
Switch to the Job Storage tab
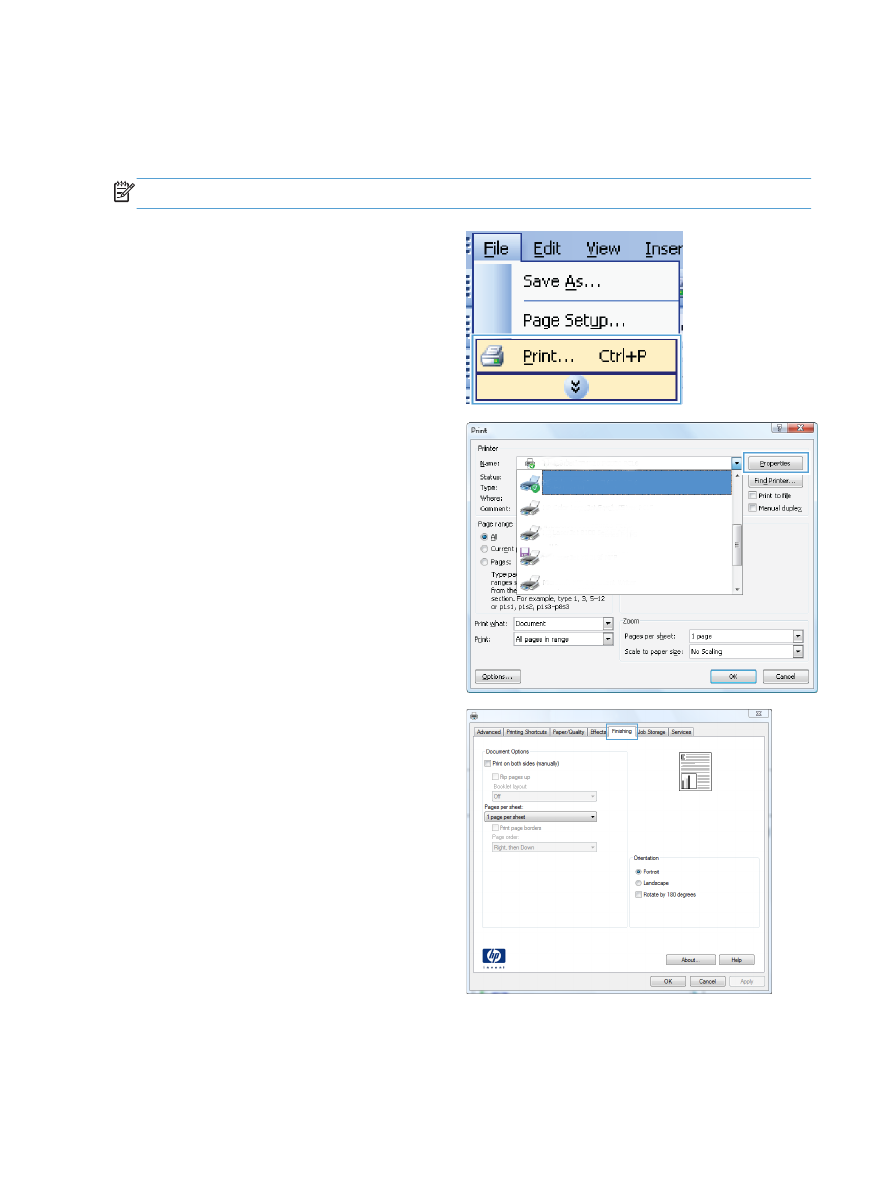tap(652, 732)
